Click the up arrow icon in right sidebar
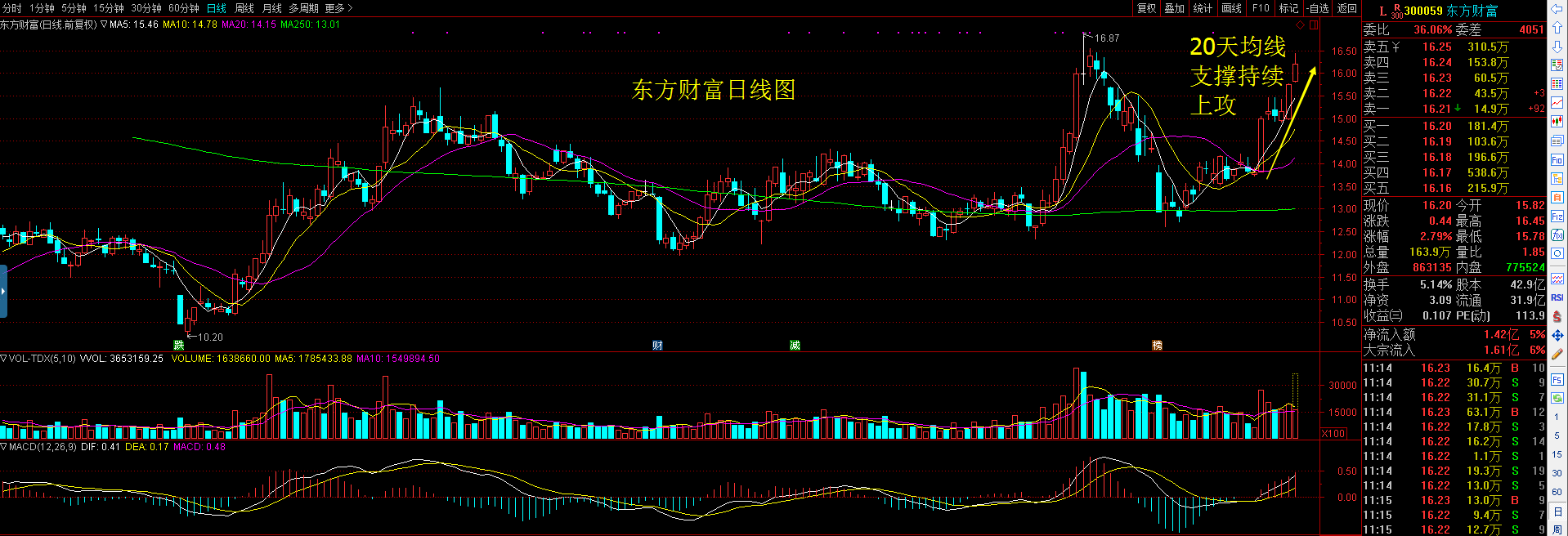The image size is (1568, 536). click(1557, 29)
